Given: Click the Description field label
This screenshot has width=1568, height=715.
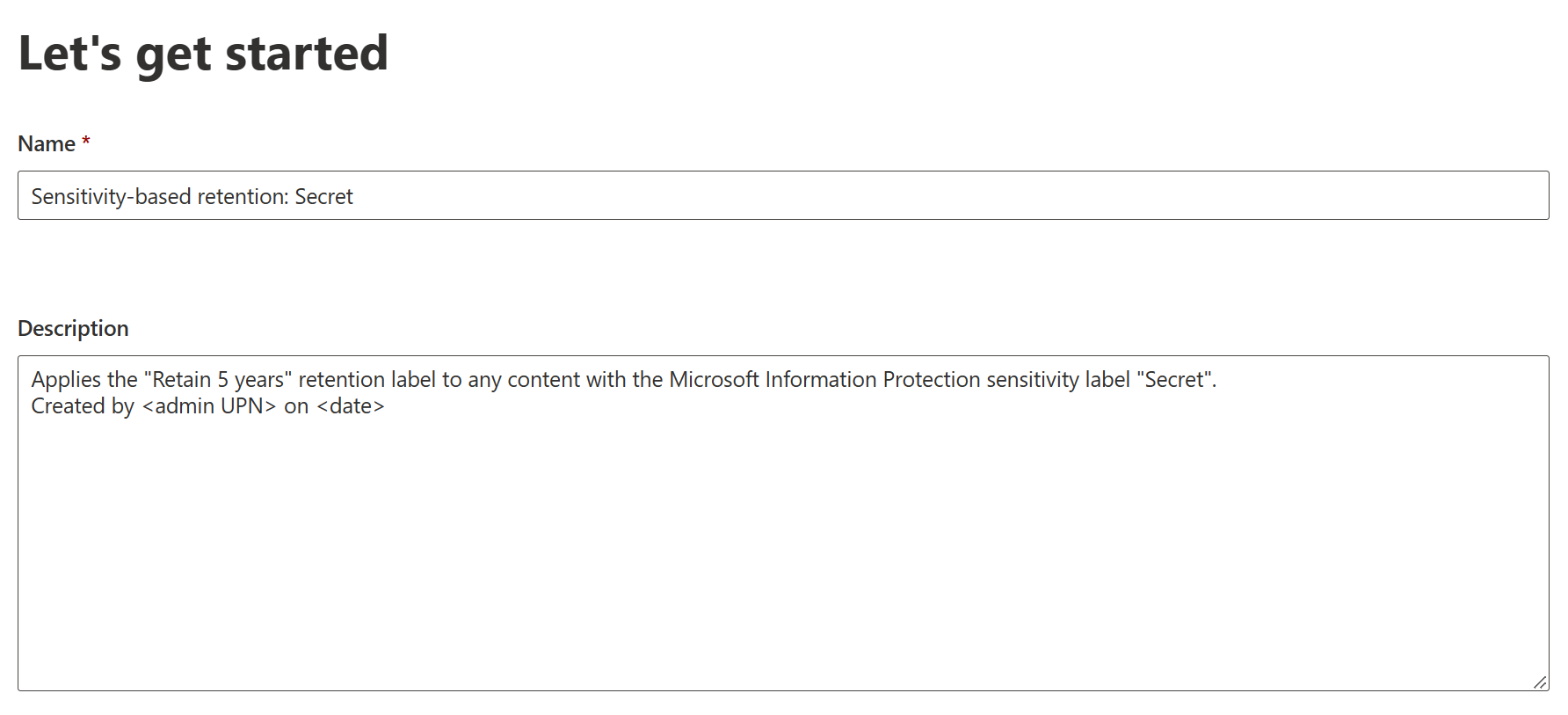Looking at the screenshot, I should point(73,329).
